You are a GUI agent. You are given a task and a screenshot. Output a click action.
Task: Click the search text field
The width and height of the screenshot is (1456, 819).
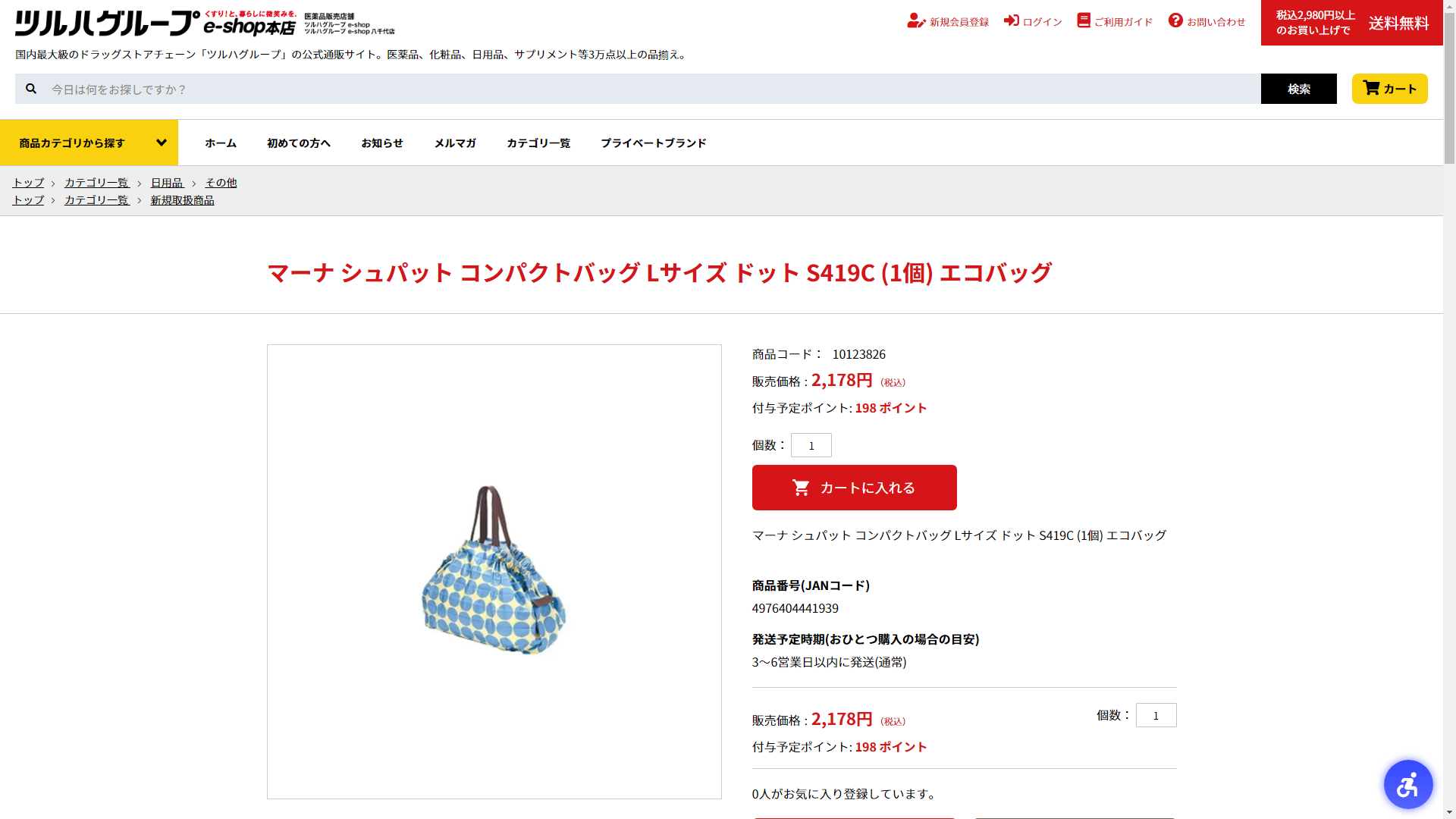click(652, 89)
